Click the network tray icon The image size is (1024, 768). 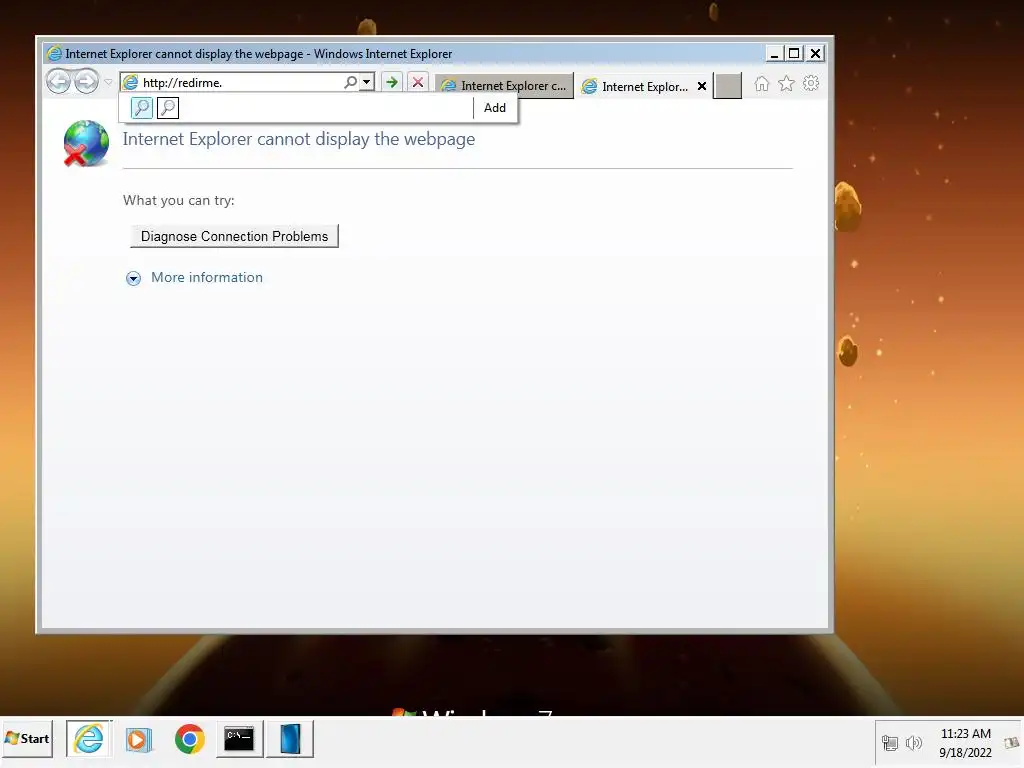coord(889,743)
